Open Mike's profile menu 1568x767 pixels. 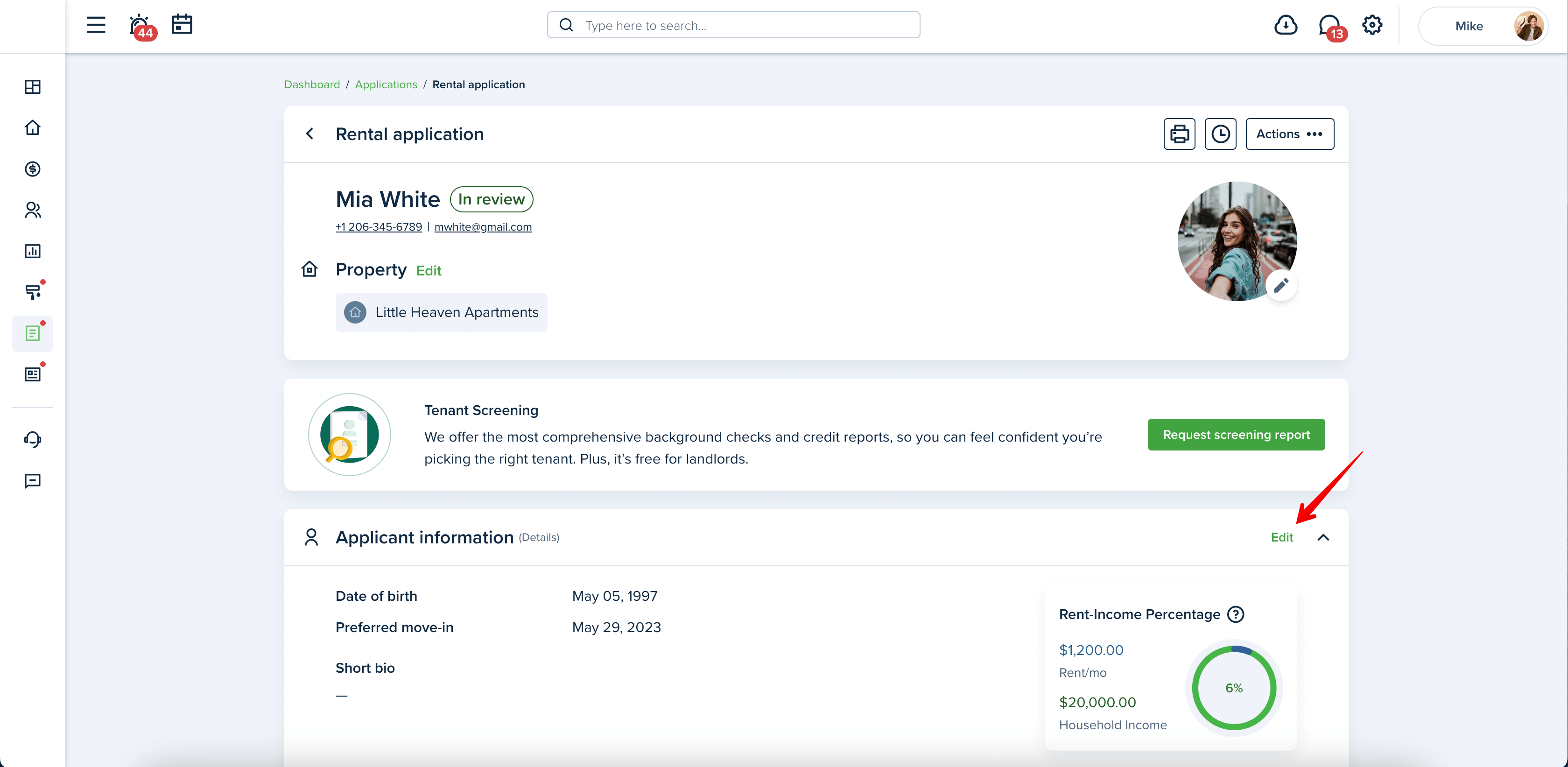(1484, 26)
